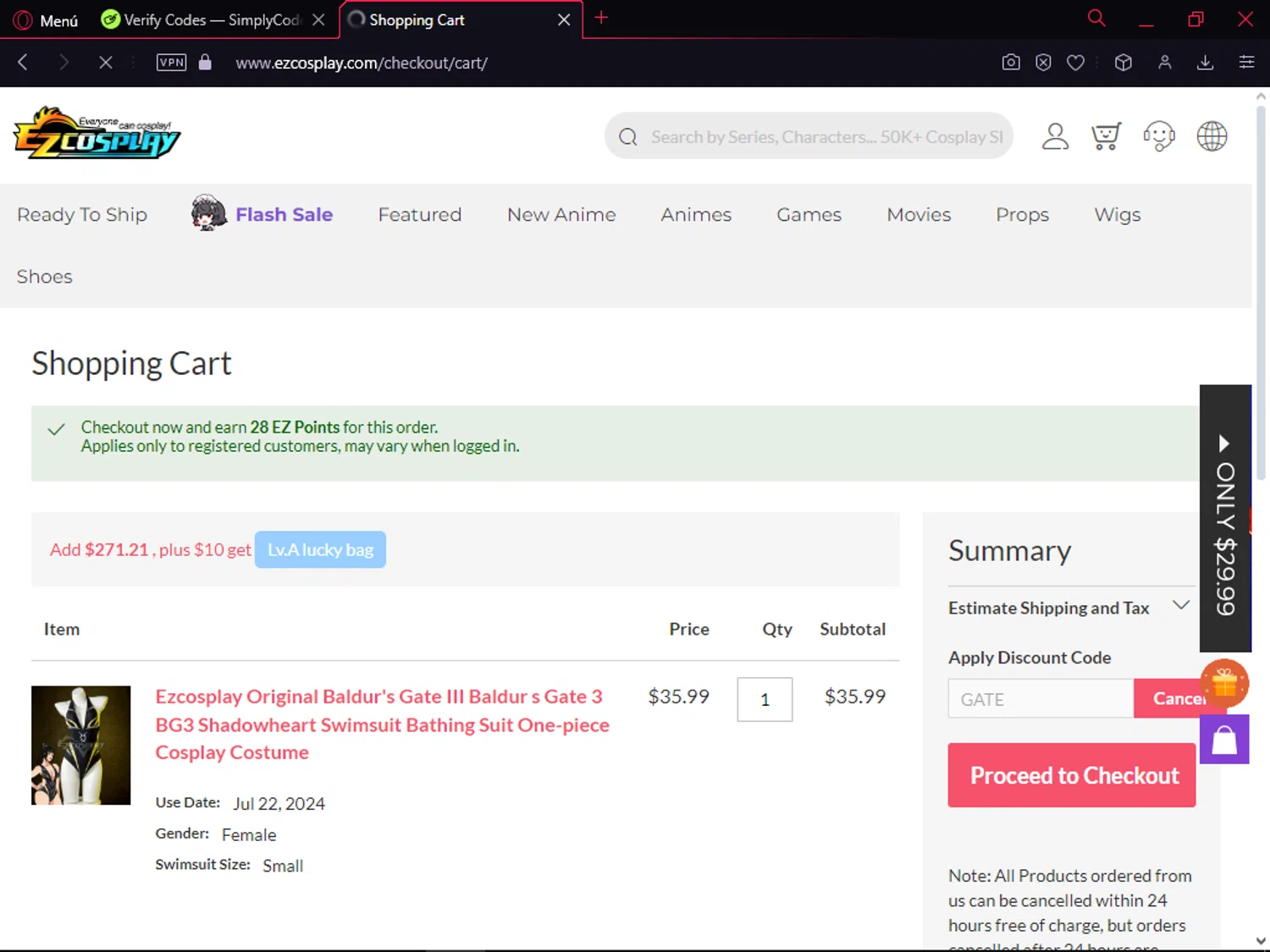Open the browser profile icon
The image size is (1270, 952).
(x=1165, y=62)
